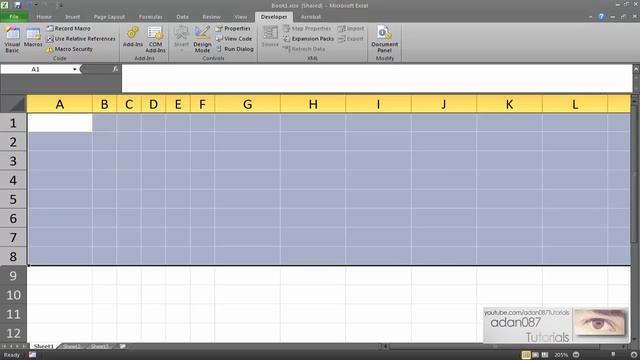This screenshot has width=640, height=360.
Task: Open the Document Panel
Action: (x=384, y=40)
